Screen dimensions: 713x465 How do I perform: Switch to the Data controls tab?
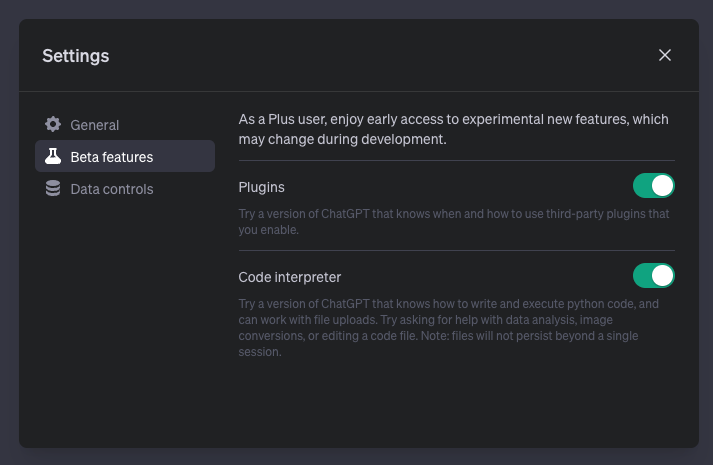coord(125,189)
